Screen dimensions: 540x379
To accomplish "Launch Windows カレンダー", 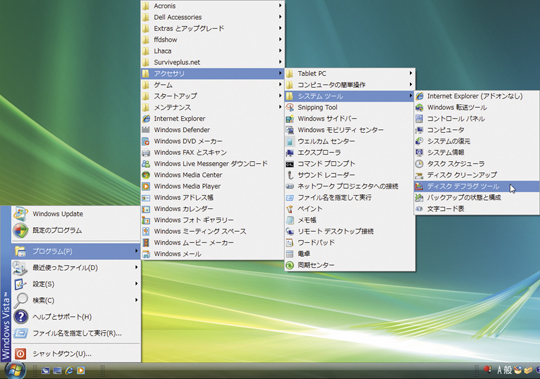I will tap(212, 209).
